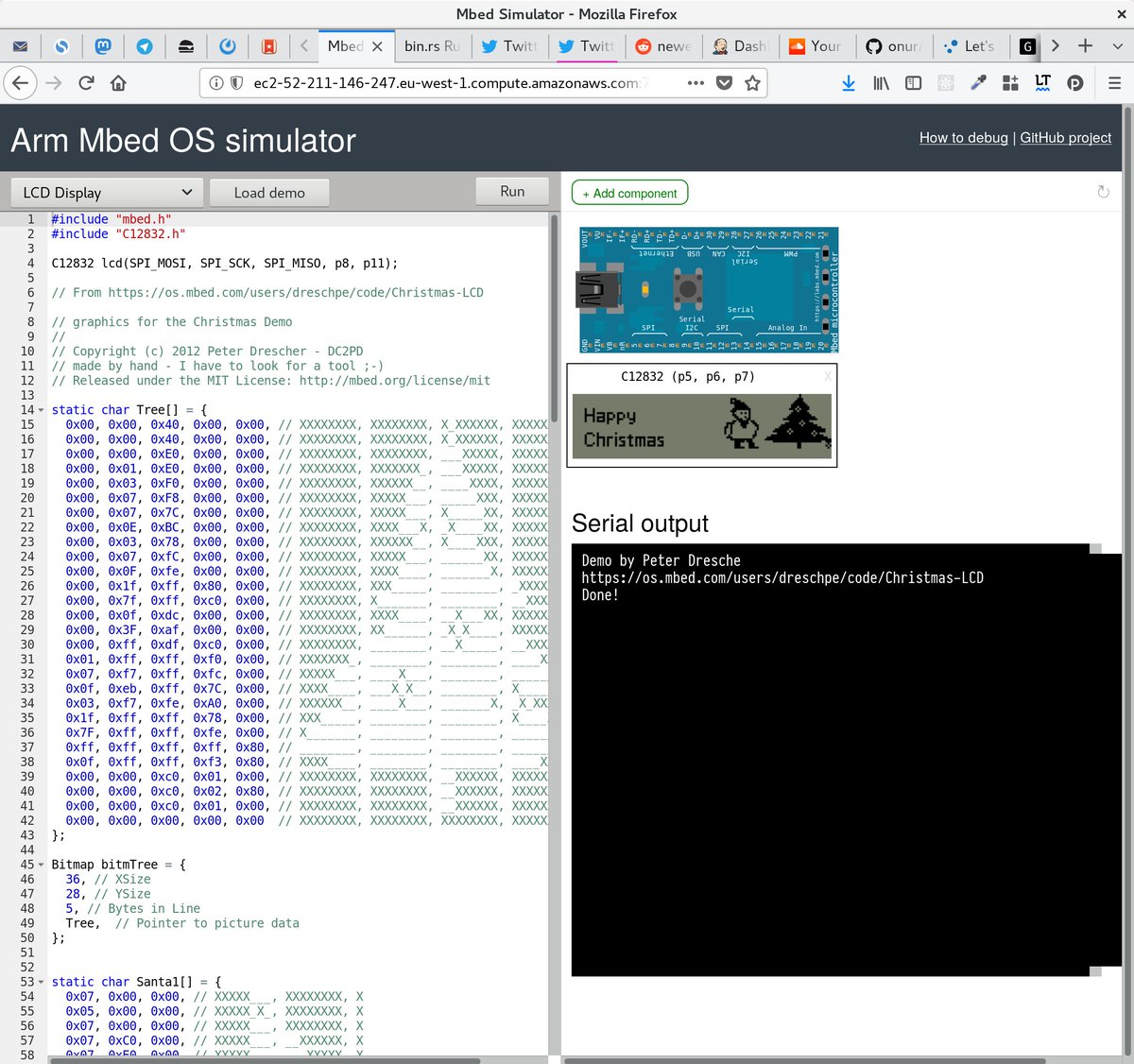
Task: Open tracking protection shield icon
Action: coord(236,83)
